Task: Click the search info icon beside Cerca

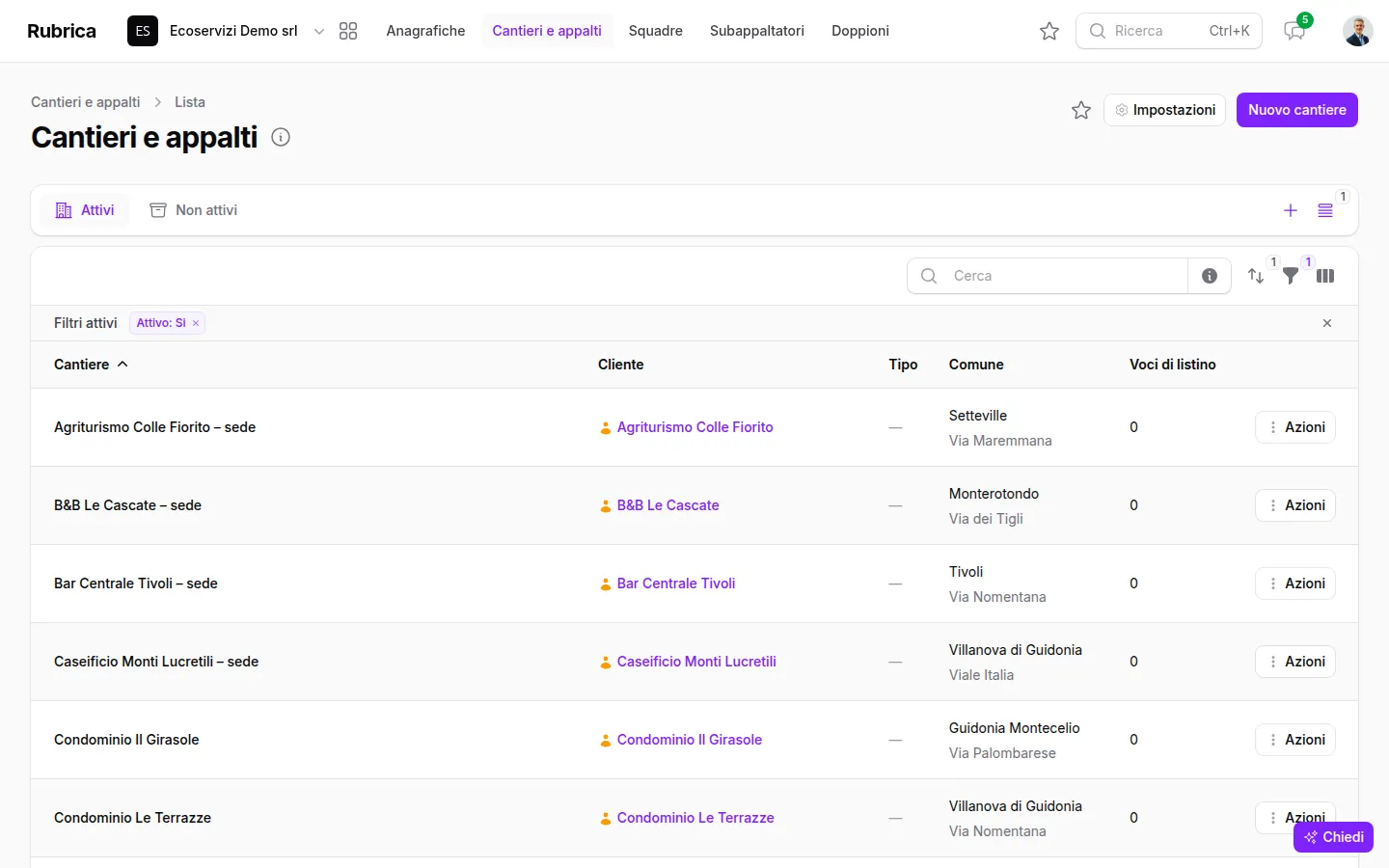Action: pyautogui.click(x=1210, y=276)
